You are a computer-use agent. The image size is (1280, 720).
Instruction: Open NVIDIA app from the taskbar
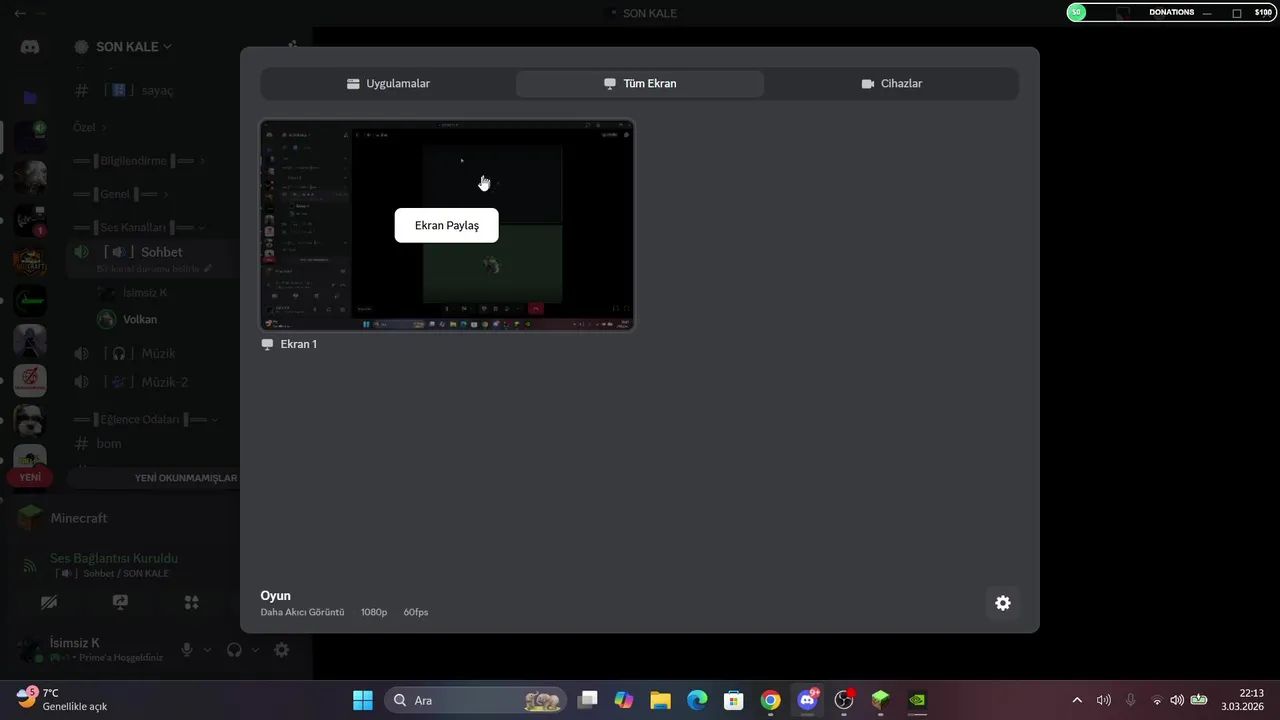917,700
